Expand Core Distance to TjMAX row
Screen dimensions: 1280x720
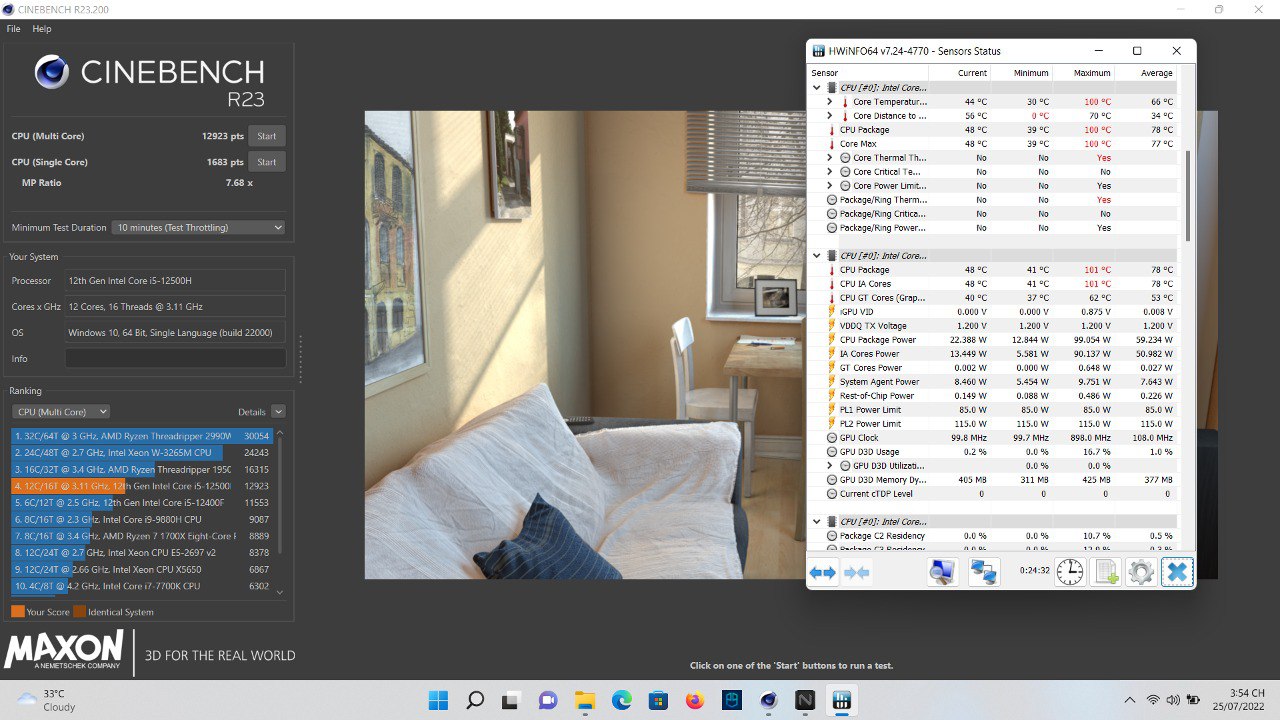(x=830, y=116)
